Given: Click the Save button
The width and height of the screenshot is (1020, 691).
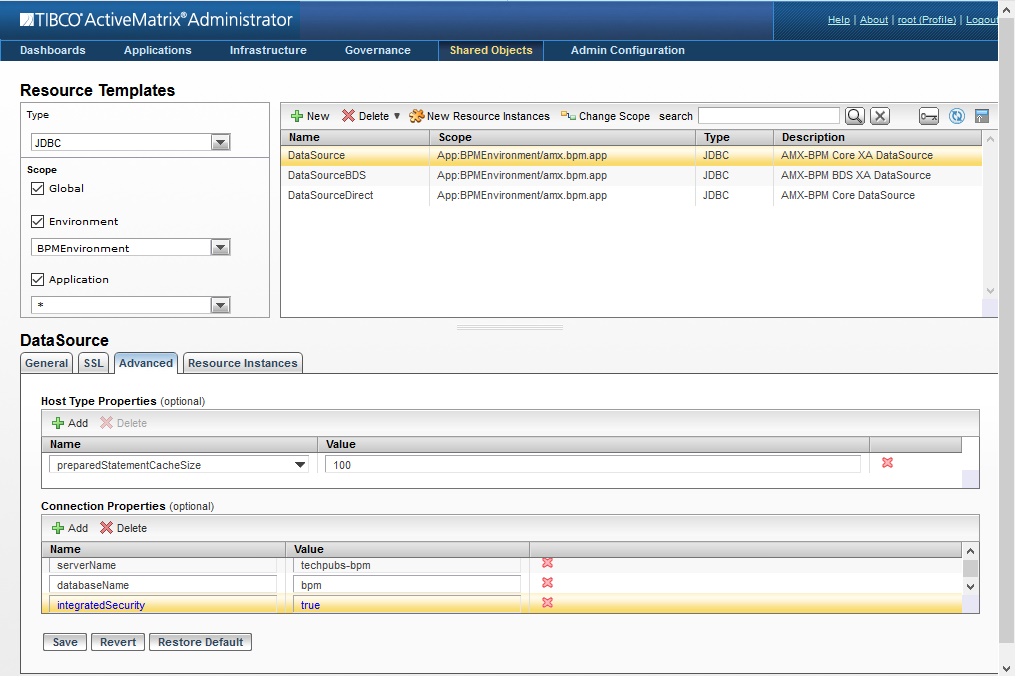Looking at the screenshot, I should pos(65,643).
